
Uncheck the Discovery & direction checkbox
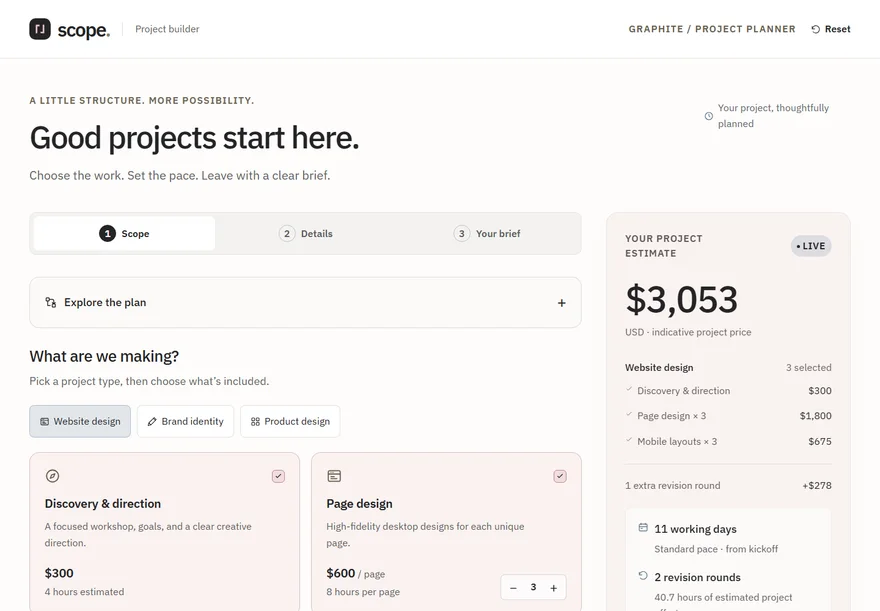[x=278, y=476]
